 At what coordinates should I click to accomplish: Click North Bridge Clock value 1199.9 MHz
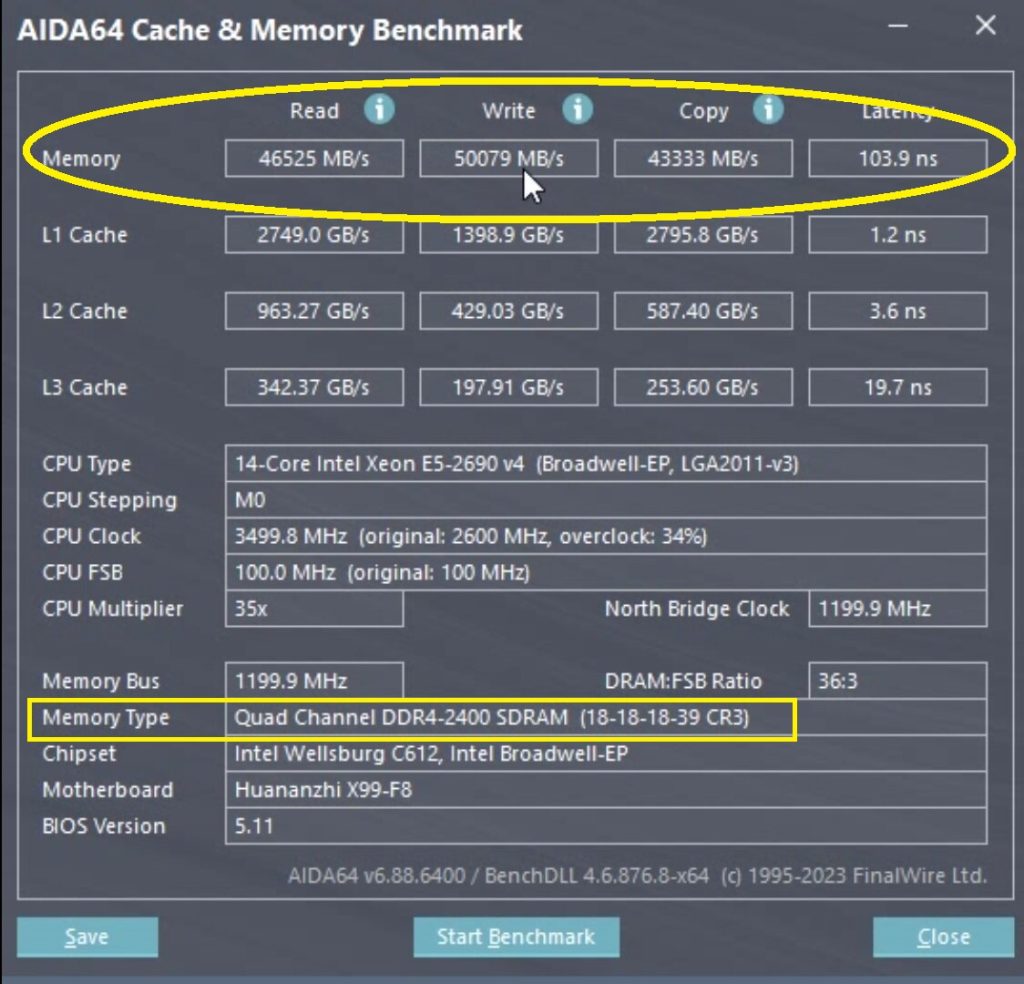898,609
